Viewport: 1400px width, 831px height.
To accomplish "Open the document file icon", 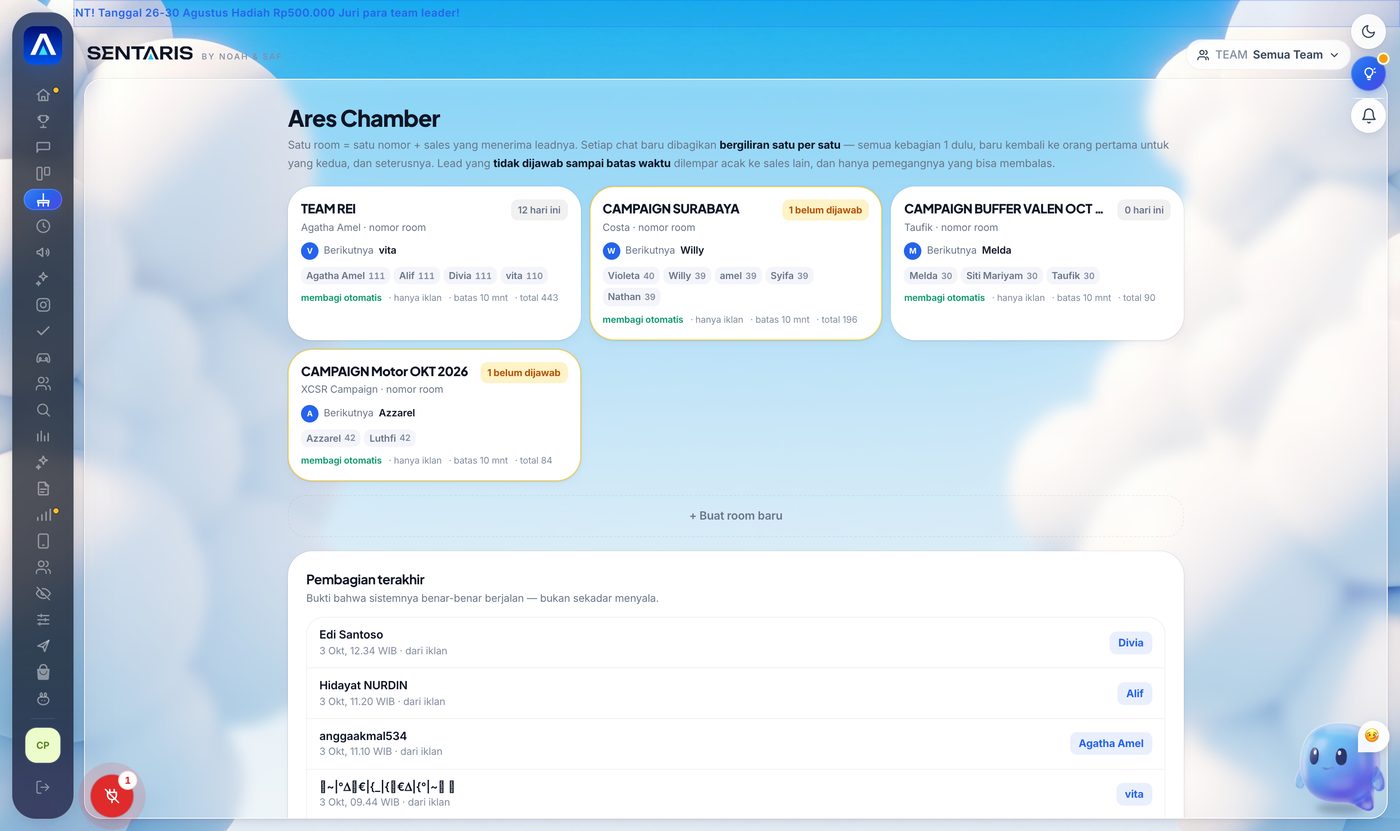I will pos(43,488).
